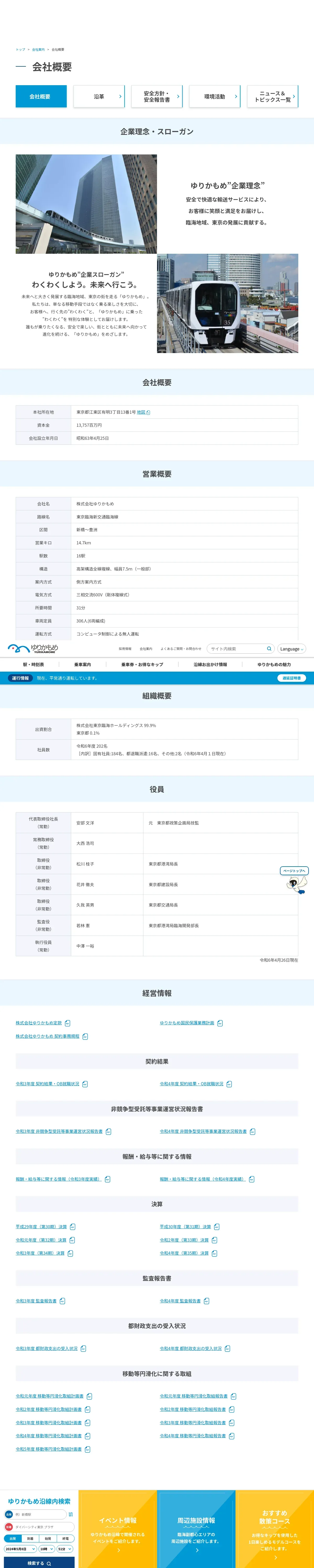Open PDF icon for 令和2年度(第33期)決算

coord(215,1240)
